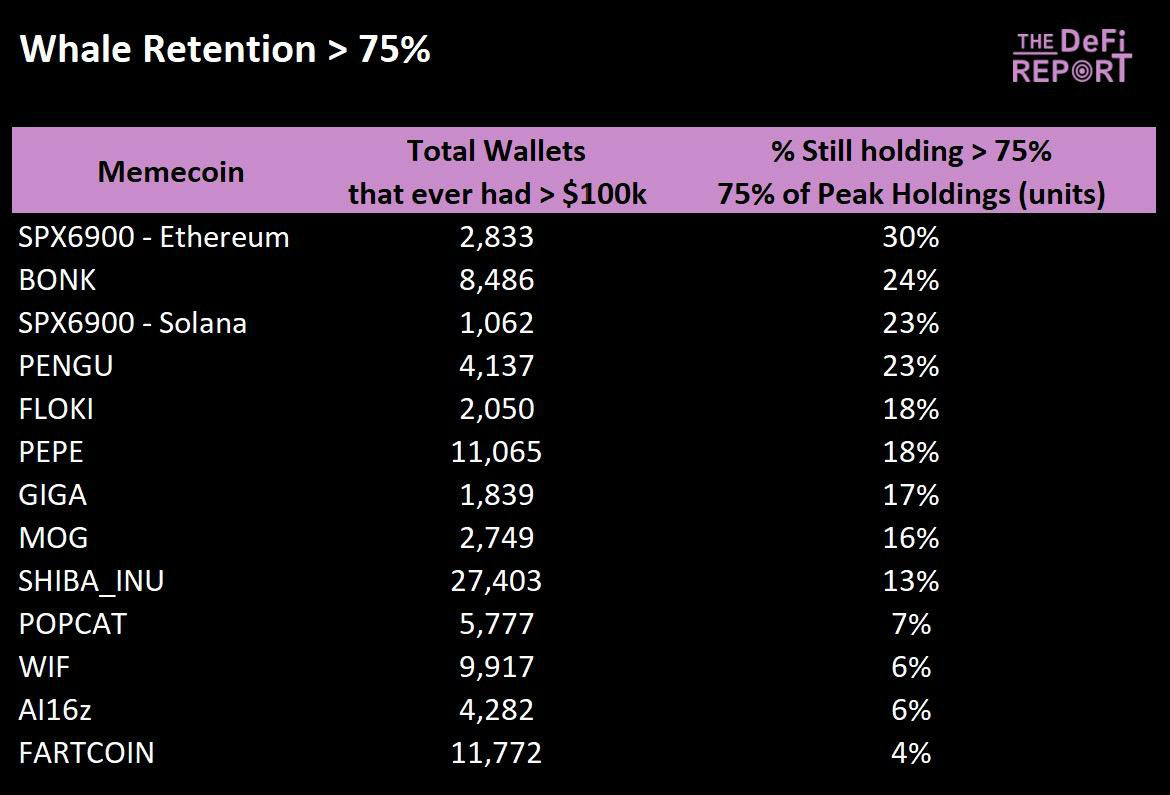Click SHIBA_INU's 27,403 wallet count
Viewport: 1170px width, 795px height.
[497, 581]
